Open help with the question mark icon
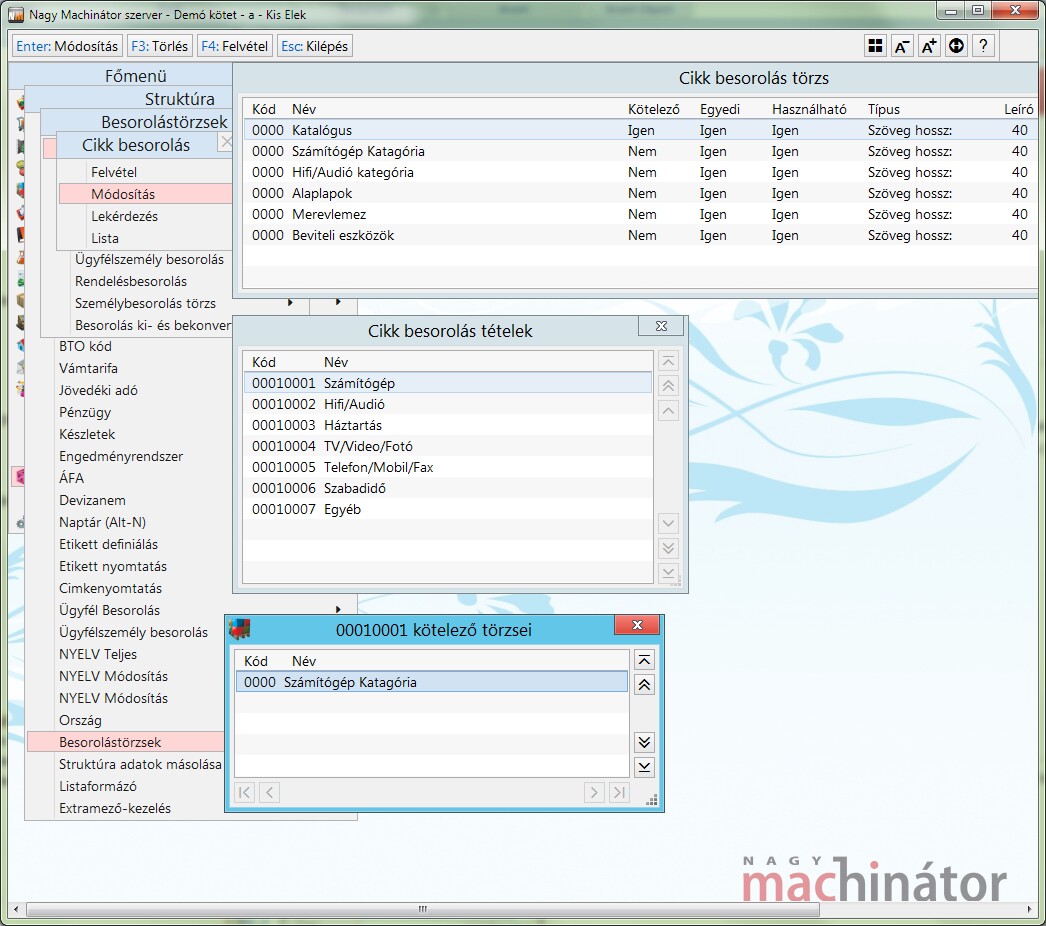Image resolution: width=1046 pixels, height=926 pixels. tap(983, 46)
